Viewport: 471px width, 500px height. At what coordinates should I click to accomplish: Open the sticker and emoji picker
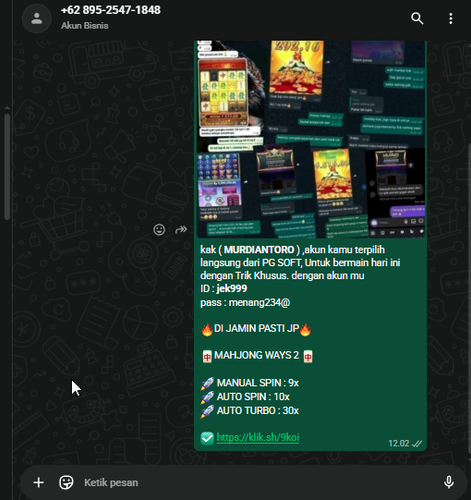[x=66, y=482]
